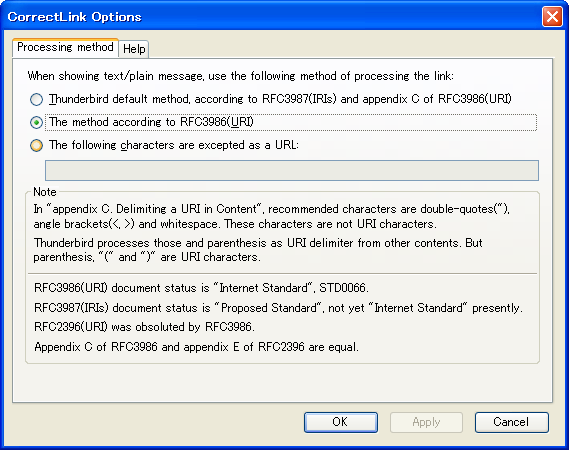The height and width of the screenshot is (450, 569).
Task: Select the RFC3986(URI) method radio circle
Action: (x=36, y=122)
